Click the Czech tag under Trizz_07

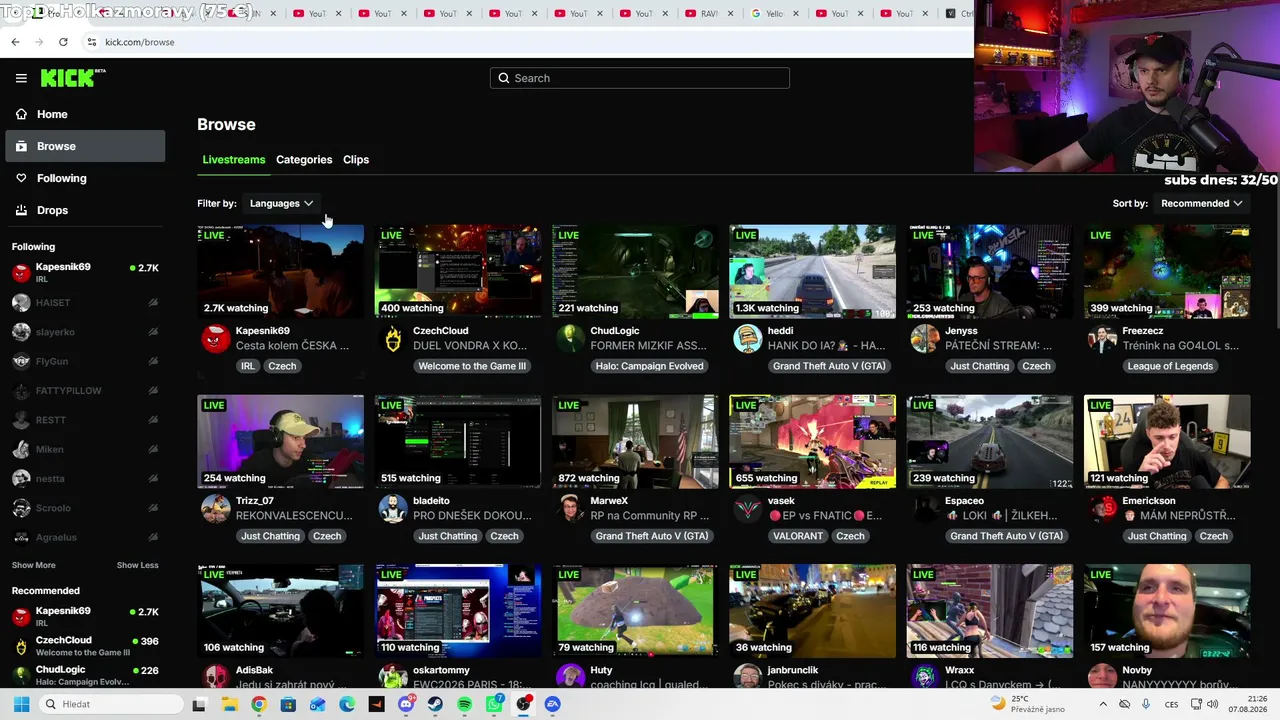(x=327, y=536)
